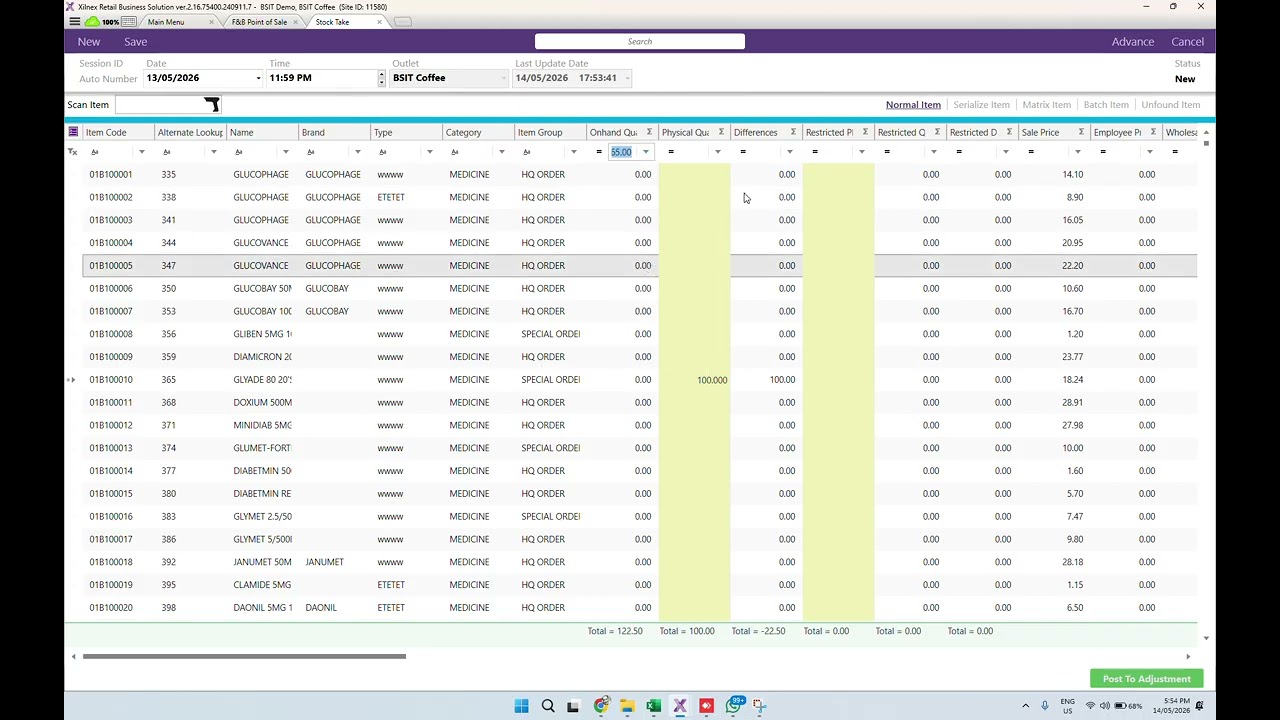Select the Batch Item tab

(1106, 104)
